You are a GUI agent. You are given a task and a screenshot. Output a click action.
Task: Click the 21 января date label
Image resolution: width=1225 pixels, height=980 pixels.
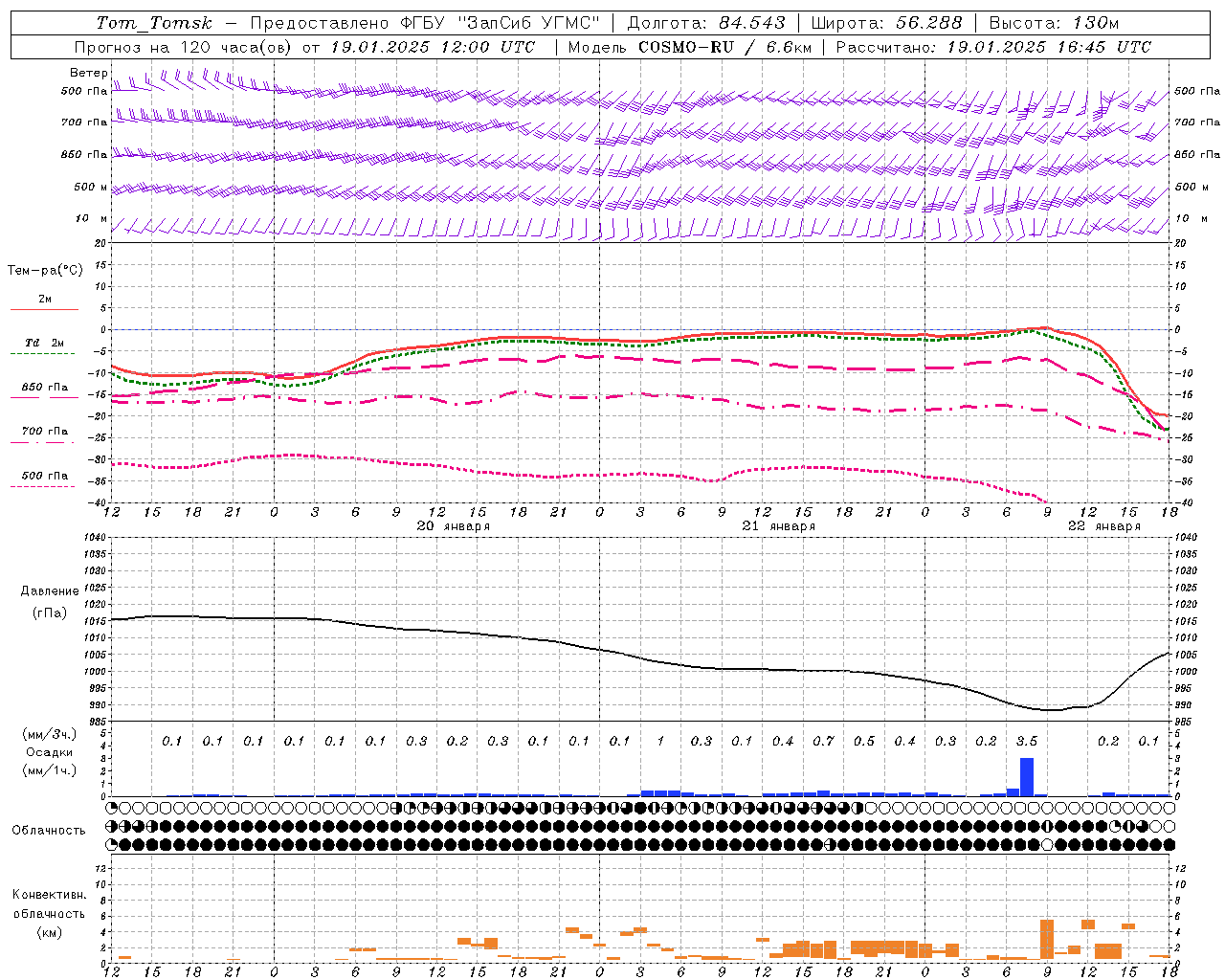coord(779,526)
